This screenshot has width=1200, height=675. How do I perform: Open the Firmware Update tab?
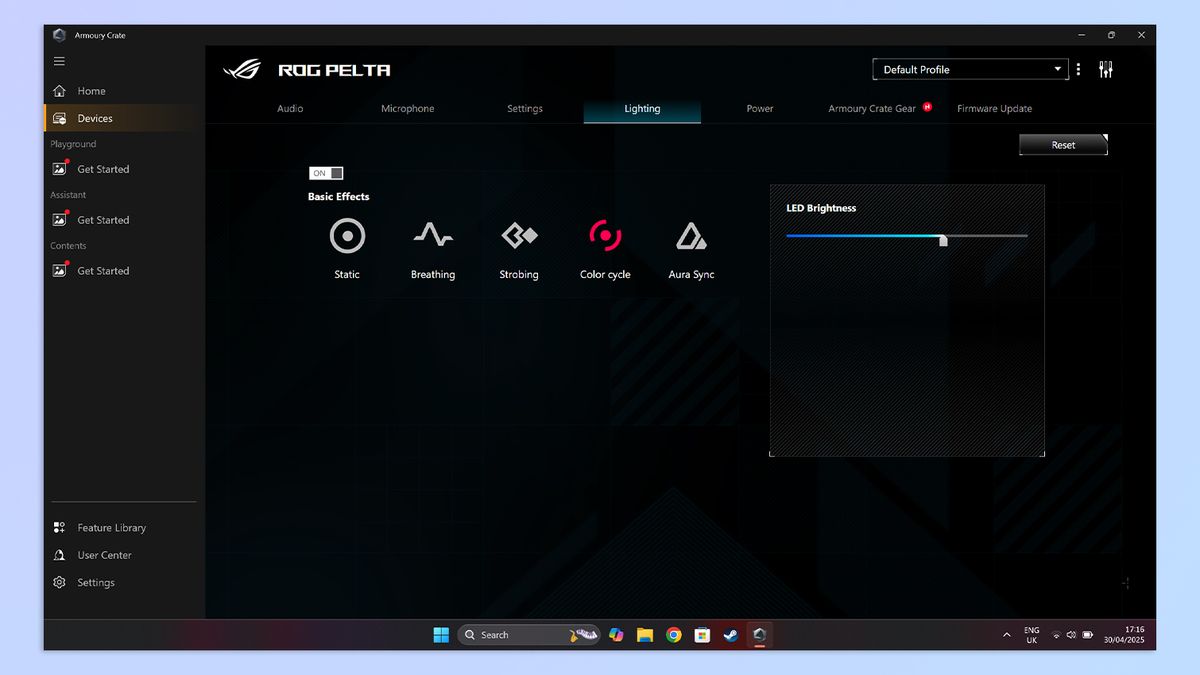pos(994,109)
